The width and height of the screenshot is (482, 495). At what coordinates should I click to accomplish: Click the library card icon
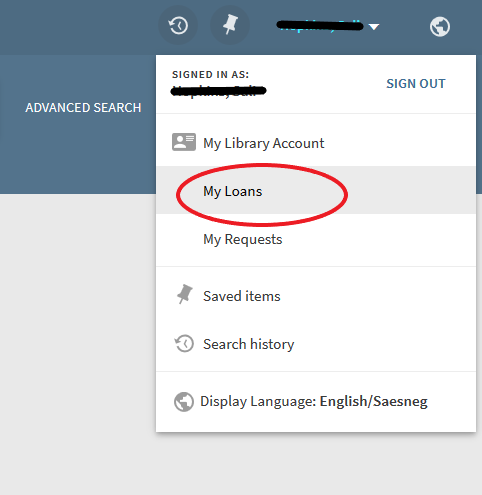click(x=184, y=142)
